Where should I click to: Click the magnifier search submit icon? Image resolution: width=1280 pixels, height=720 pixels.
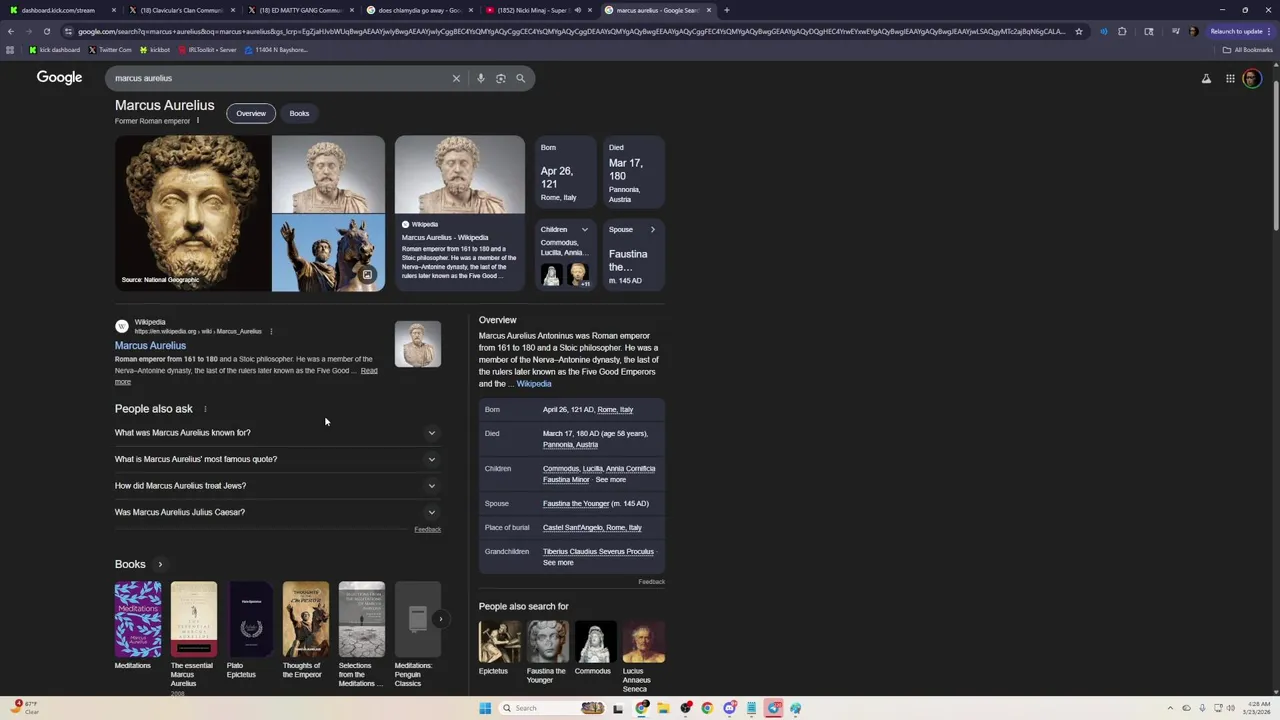520,78
